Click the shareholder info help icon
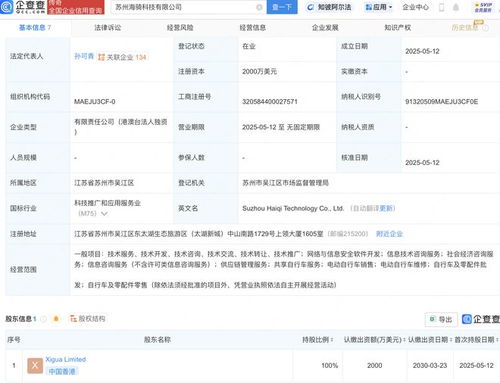Viewport: 500px width, 383px height. (43, 319)
